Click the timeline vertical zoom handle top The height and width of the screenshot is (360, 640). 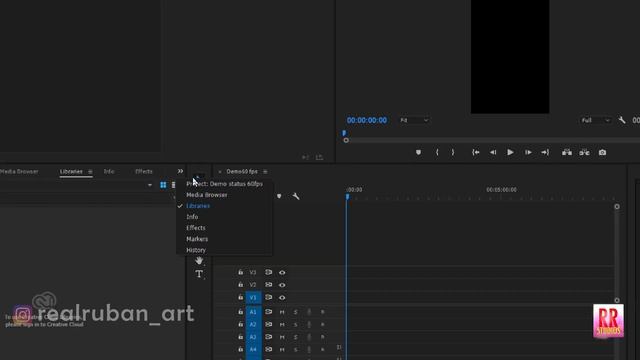pos(617,207)
